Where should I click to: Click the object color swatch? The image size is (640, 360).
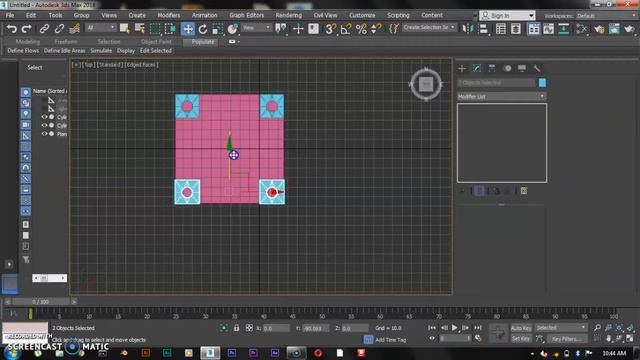pyautogui.click(x=542, y=83)
